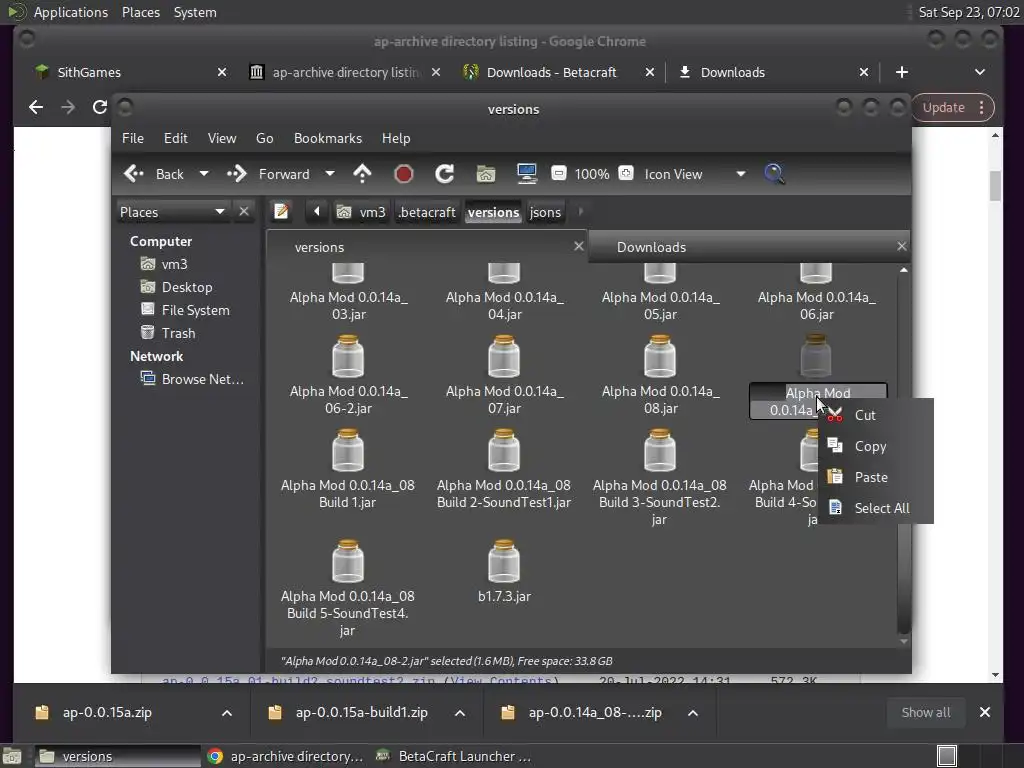Click the Forward arrow icon
Image resolution: width=1024 pixels, height=768 pixels.
pos(236,174)
